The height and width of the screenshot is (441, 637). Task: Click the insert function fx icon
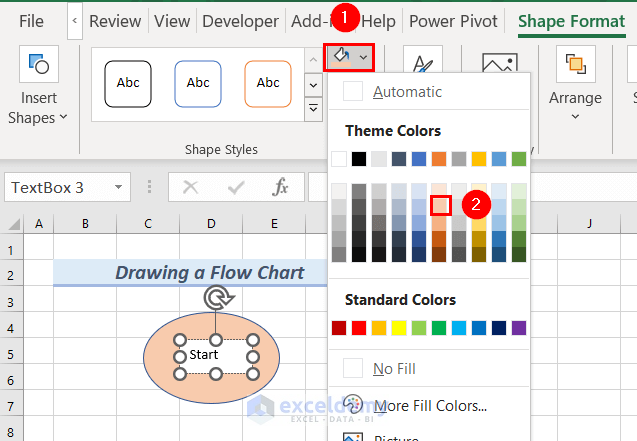[x=281, y=187]
